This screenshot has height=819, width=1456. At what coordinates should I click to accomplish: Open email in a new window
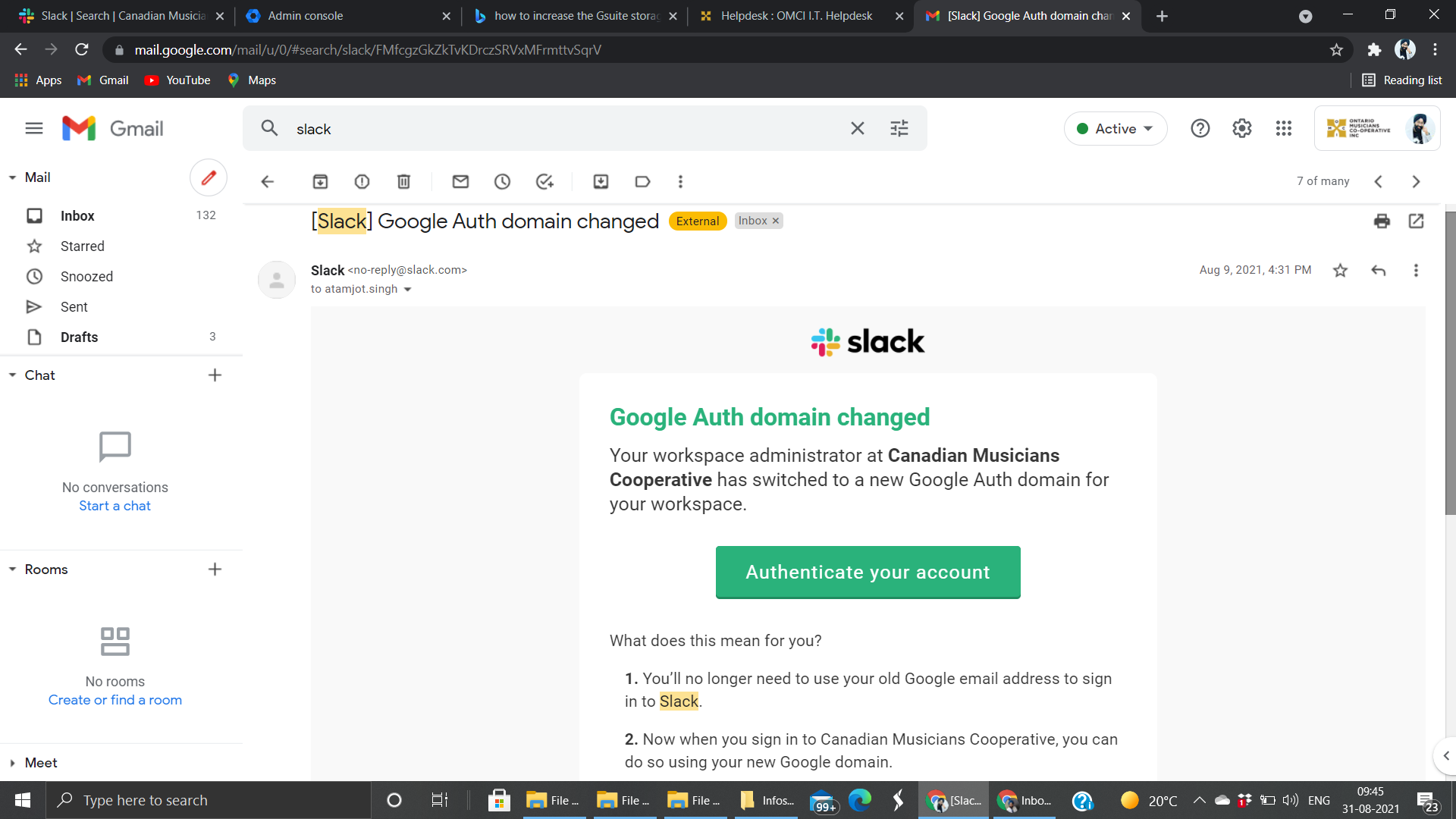pyautogui.click(x=1416, y=221)
